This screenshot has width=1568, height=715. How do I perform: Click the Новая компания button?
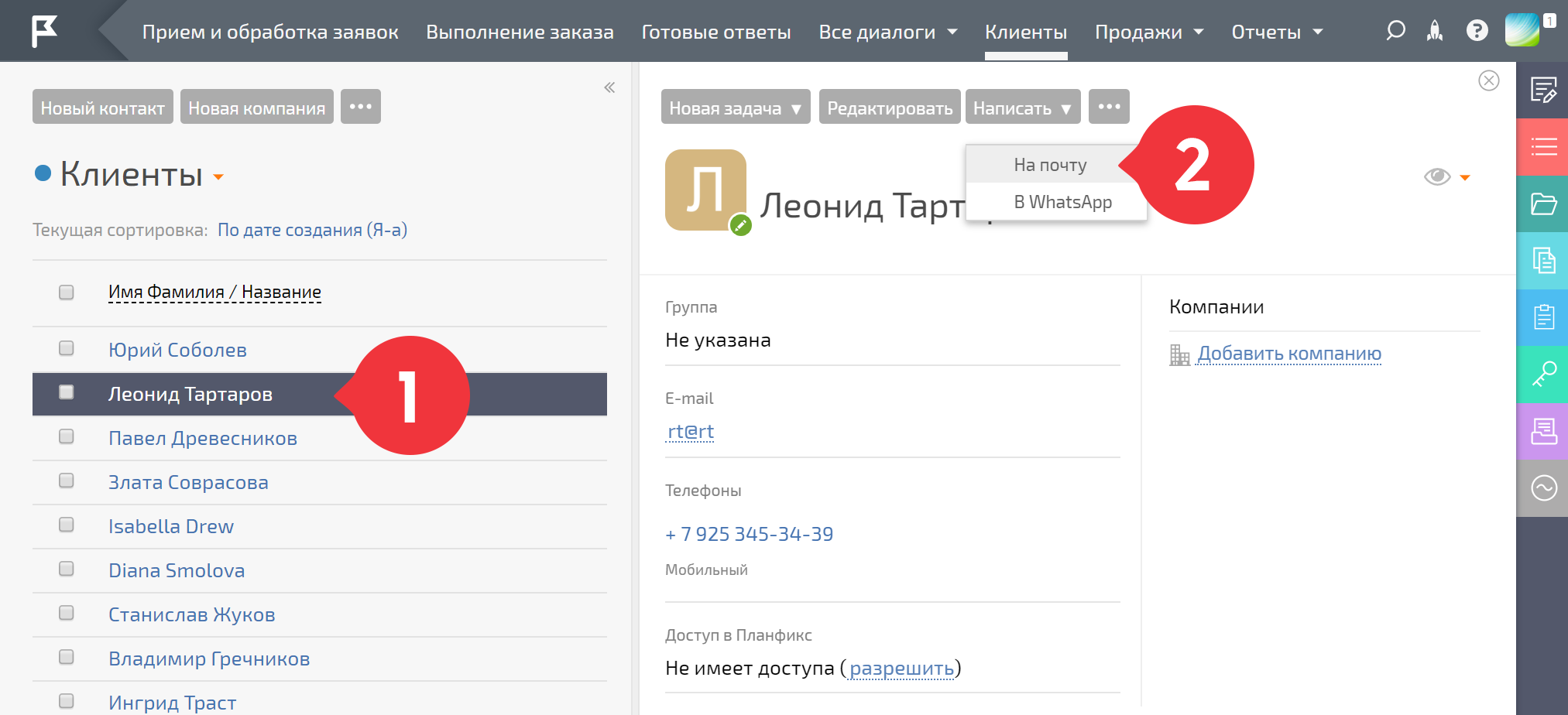(257, 107)
